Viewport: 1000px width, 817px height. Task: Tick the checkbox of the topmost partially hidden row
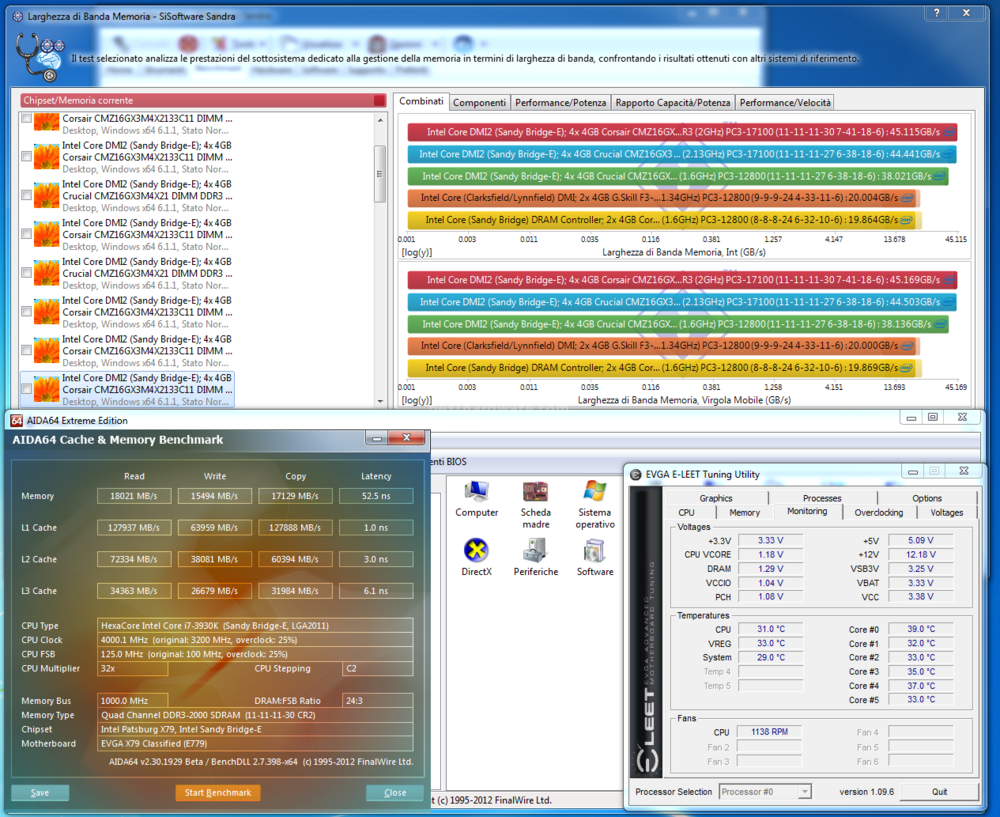click(x=26, y=118)
